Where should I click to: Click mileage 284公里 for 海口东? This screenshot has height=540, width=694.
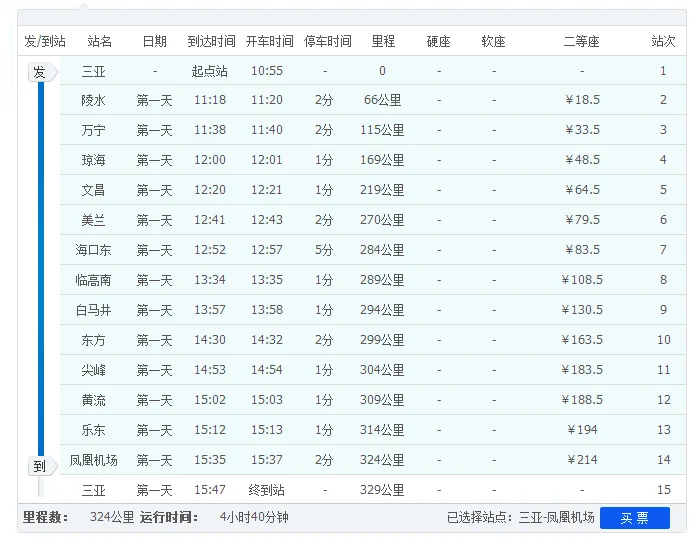[x=382, y=250]
